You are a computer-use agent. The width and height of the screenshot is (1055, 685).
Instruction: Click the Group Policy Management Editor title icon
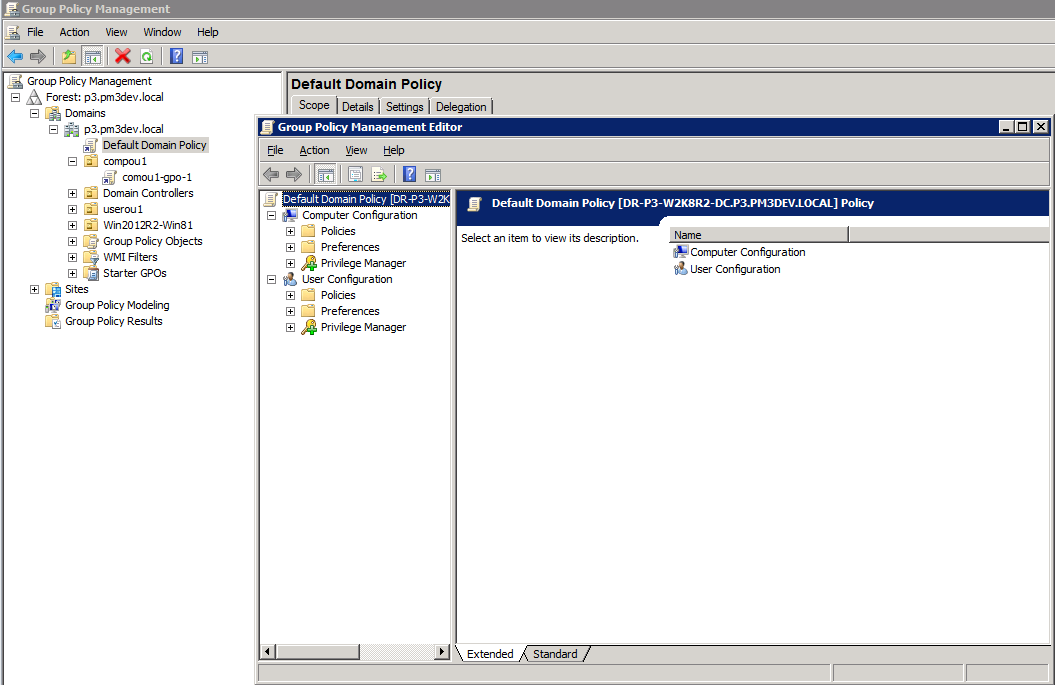[x=267, y=127]
